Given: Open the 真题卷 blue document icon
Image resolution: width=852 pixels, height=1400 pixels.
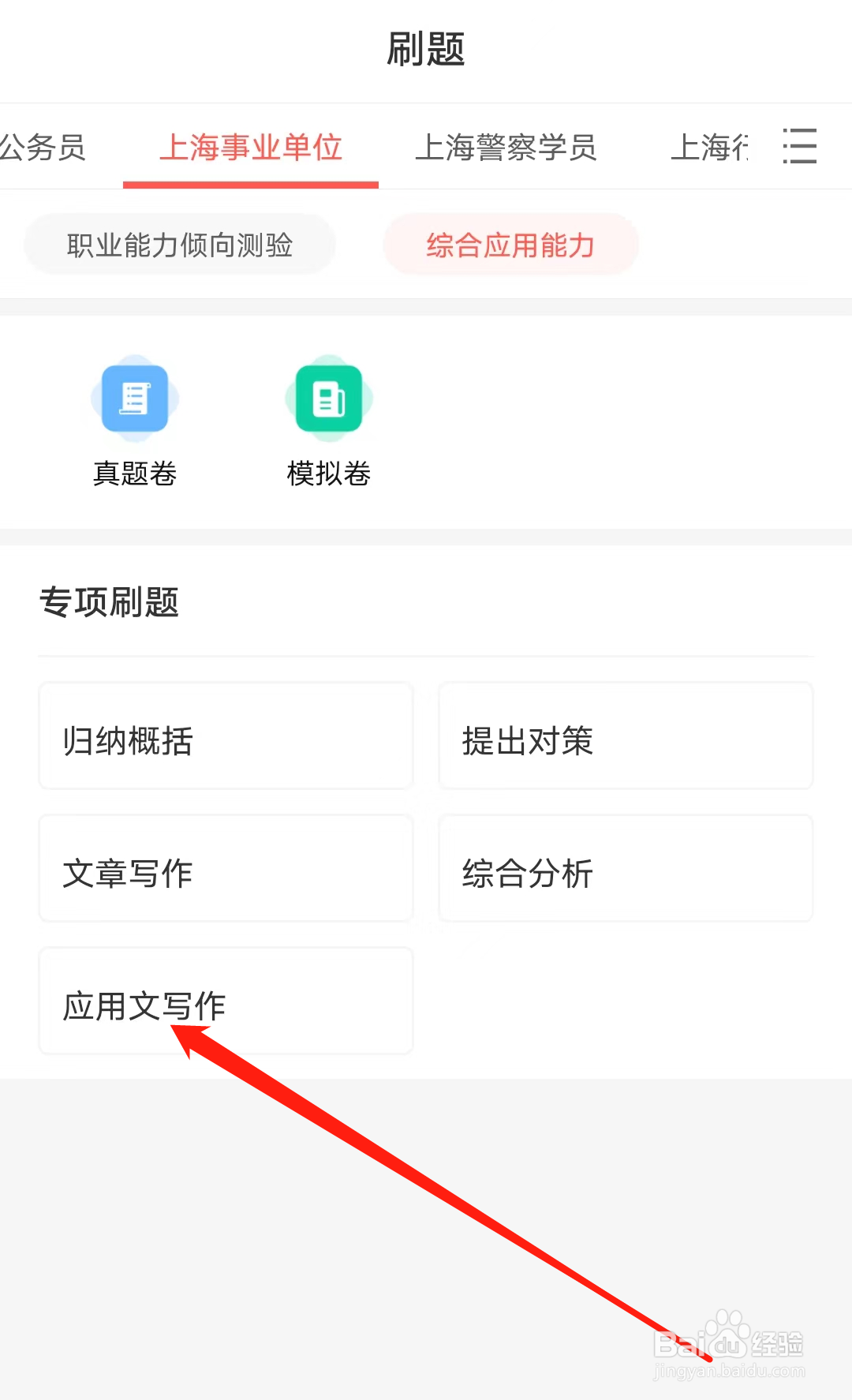Looking at the screenshot, I should (135, 399).
